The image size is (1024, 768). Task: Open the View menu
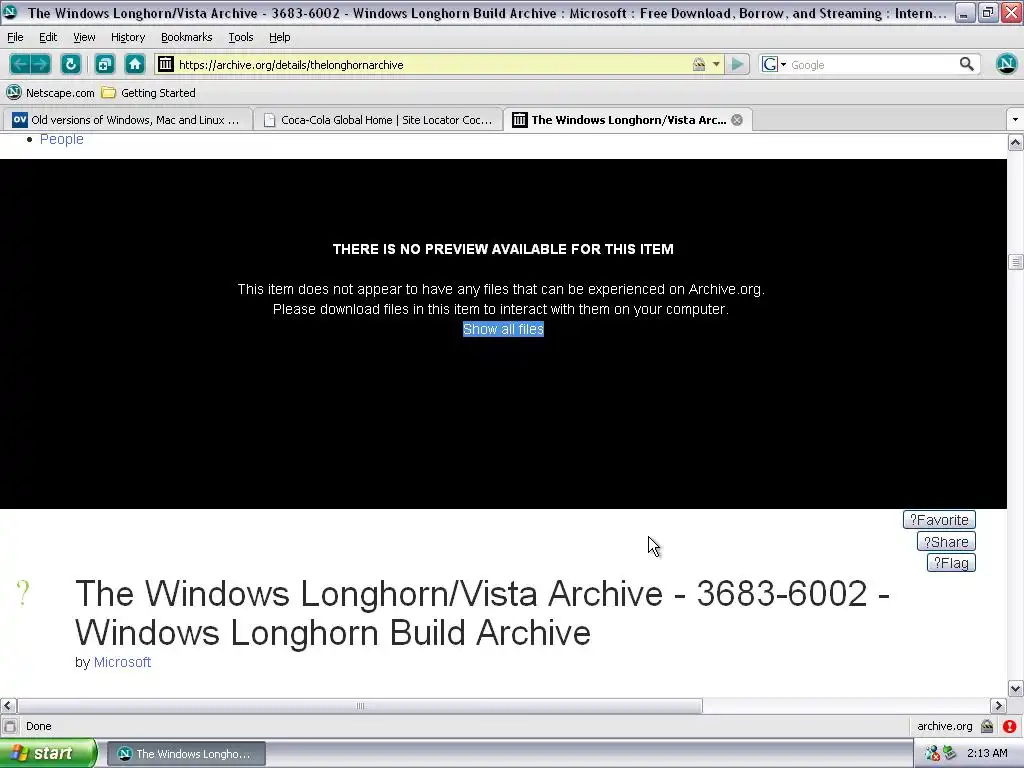click(x=84, y=37)
